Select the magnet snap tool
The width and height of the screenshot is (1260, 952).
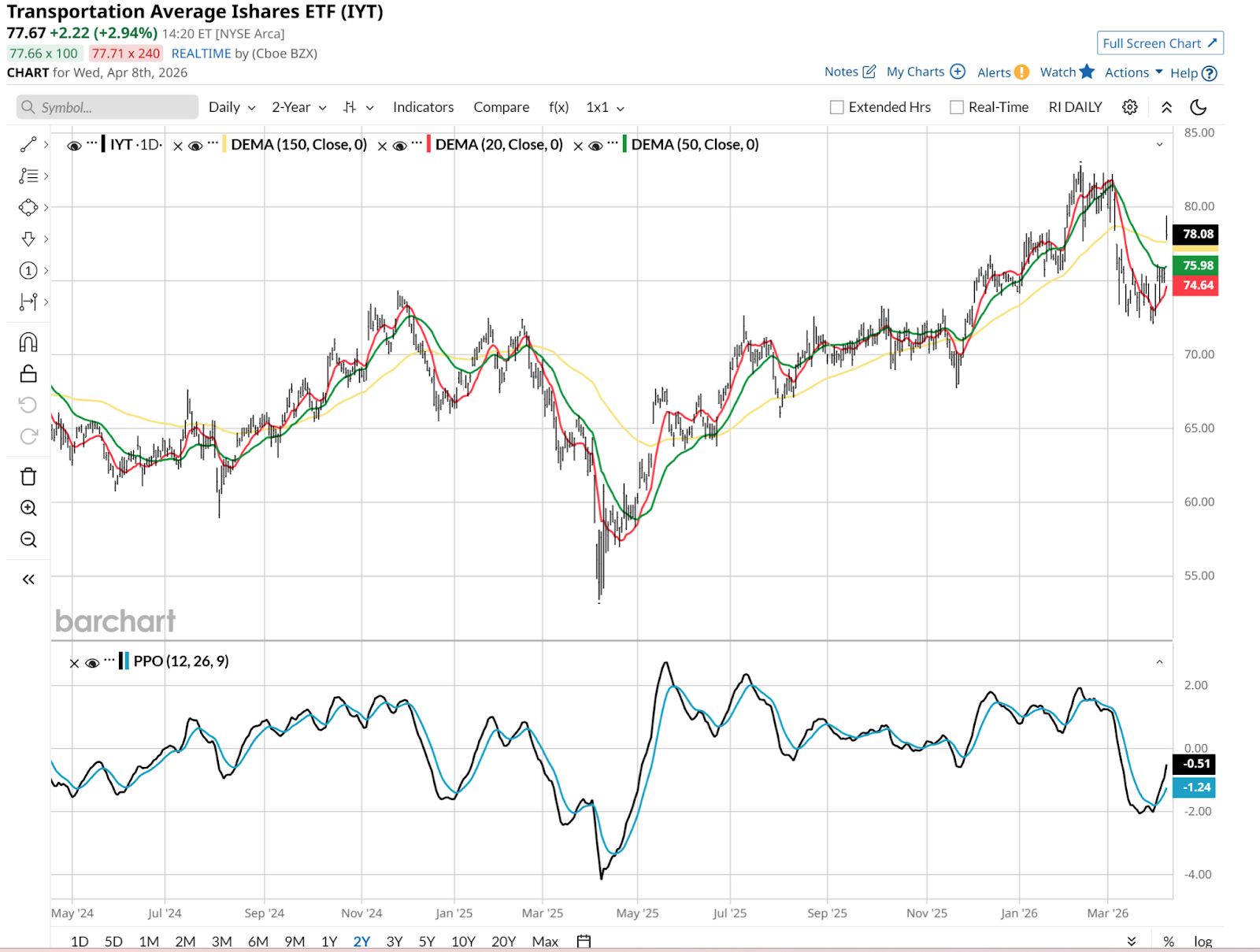click(28, 343)
